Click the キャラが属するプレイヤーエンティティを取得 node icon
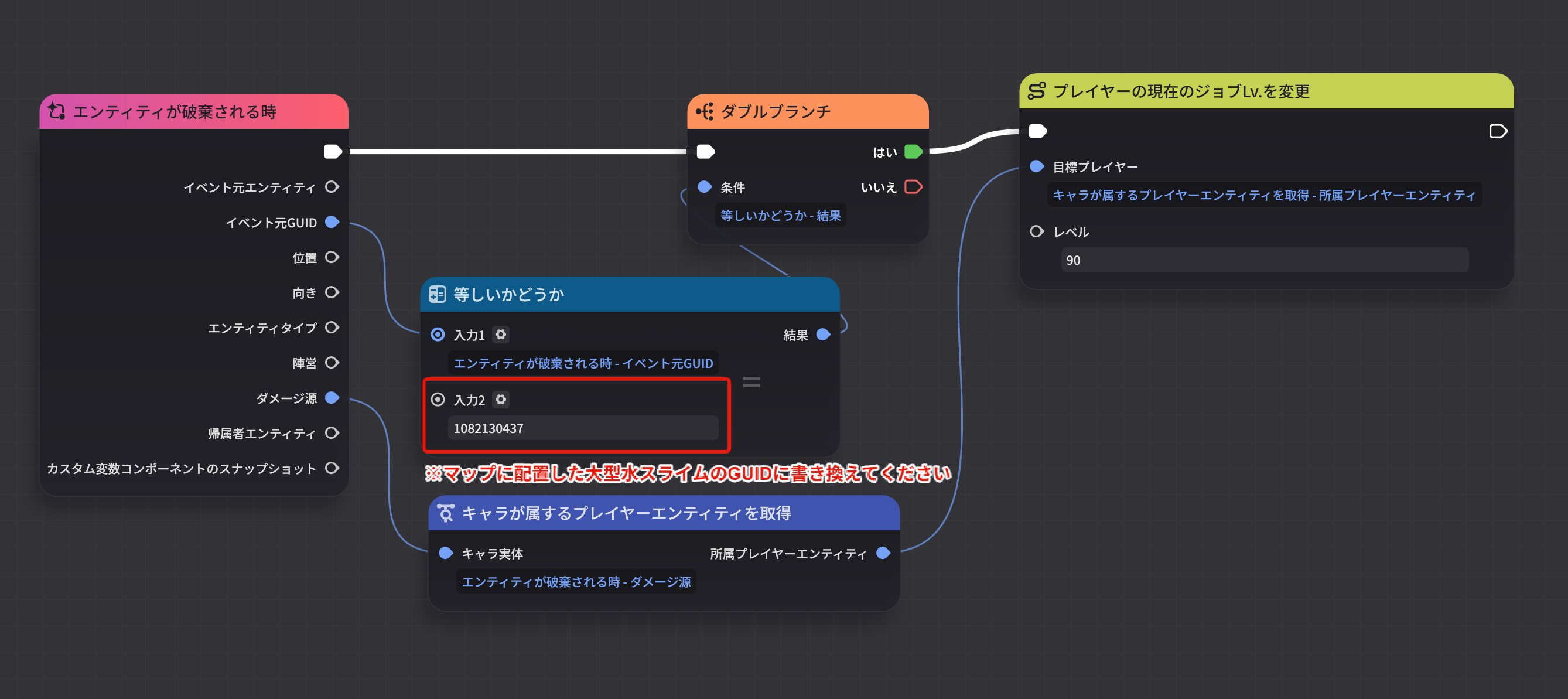1568x699 pixels. pyautogui.click(x=447, y=512)
